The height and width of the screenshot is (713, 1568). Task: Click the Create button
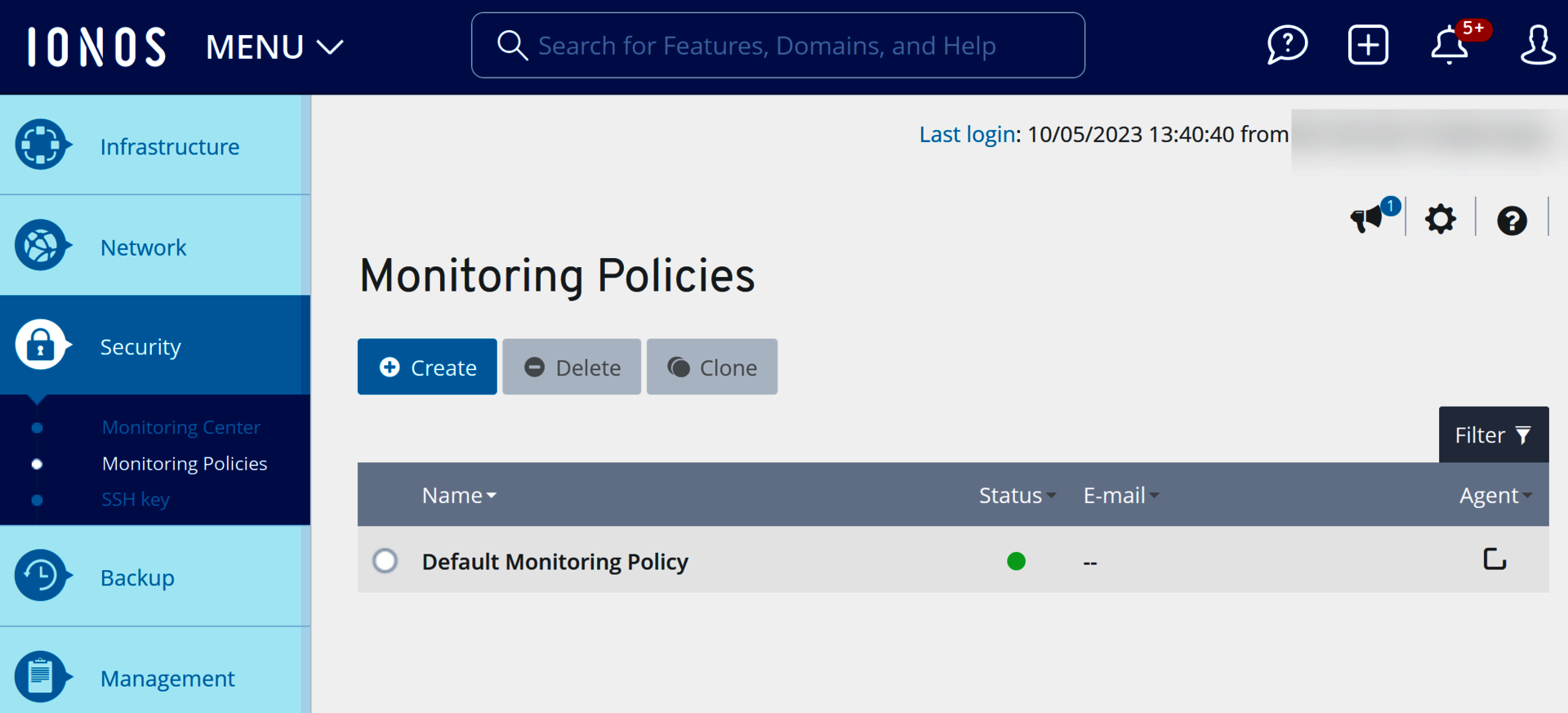point(427,367)
